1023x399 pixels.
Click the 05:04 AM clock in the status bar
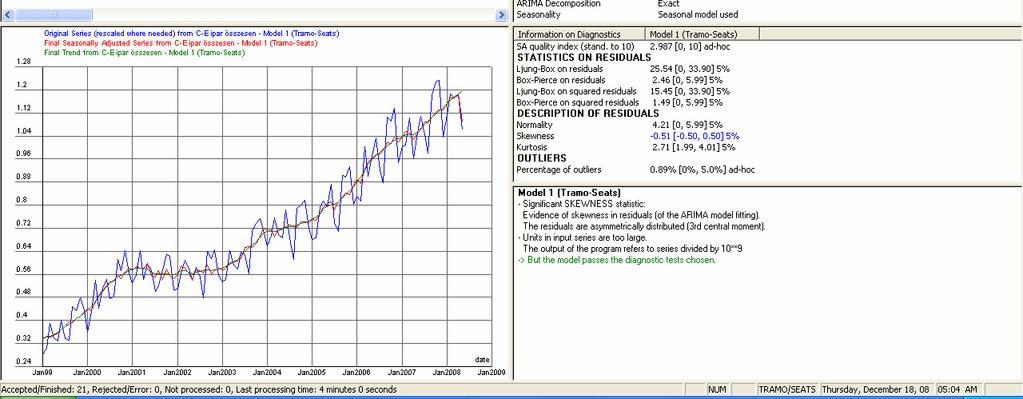[957, 389]
